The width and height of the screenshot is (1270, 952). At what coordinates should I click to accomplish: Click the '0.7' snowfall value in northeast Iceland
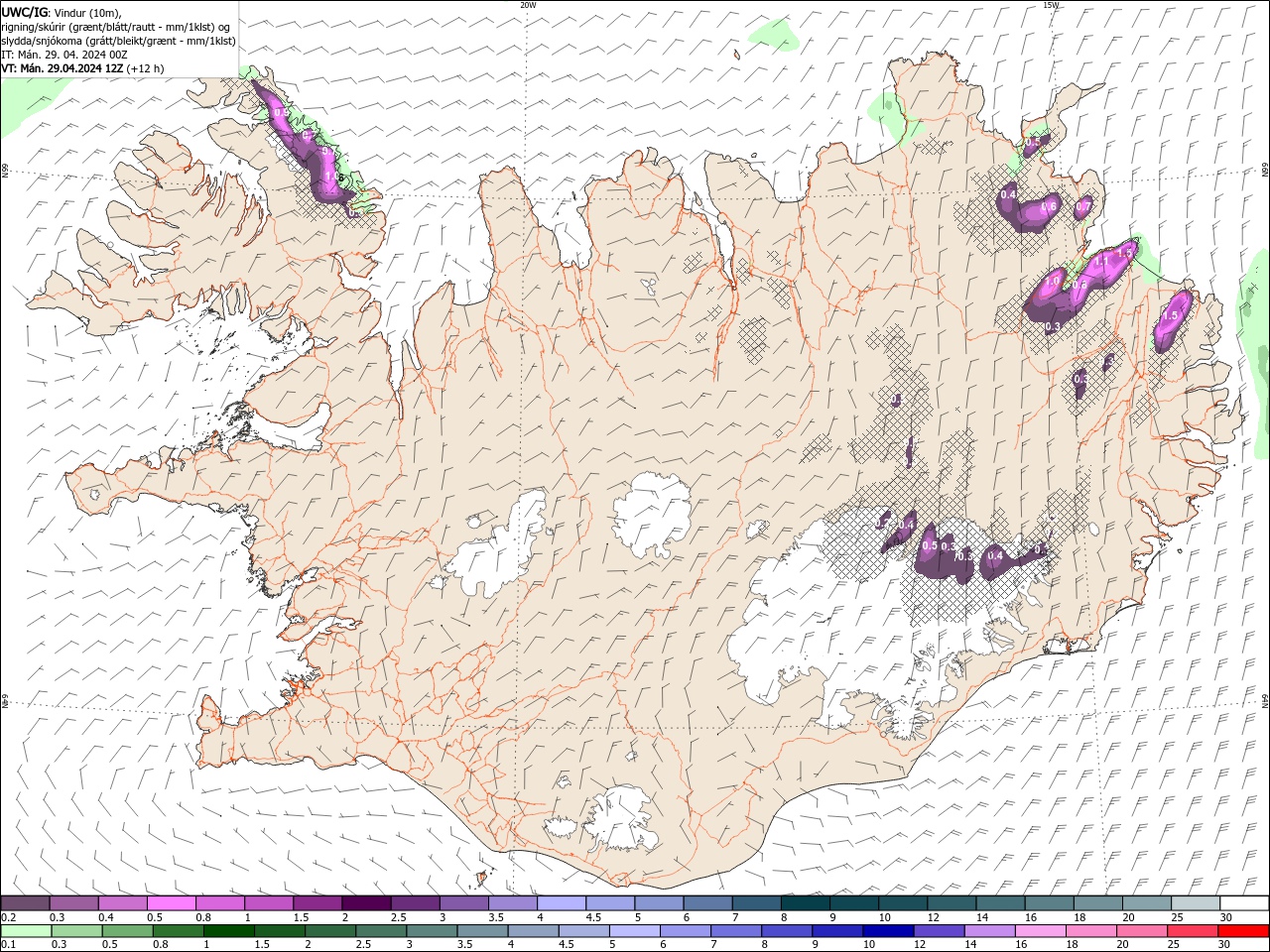click(x=1083, y=206)
